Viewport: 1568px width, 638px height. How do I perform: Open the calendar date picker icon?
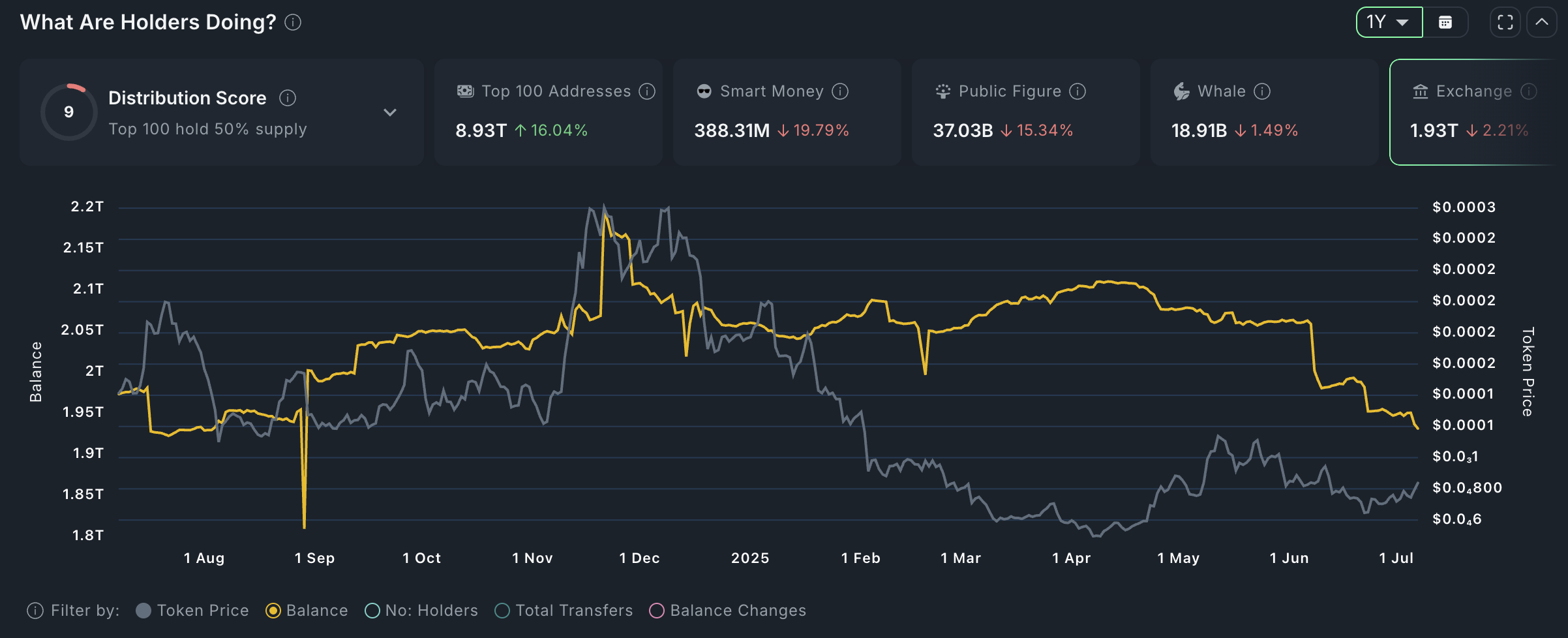(1445, 23)
